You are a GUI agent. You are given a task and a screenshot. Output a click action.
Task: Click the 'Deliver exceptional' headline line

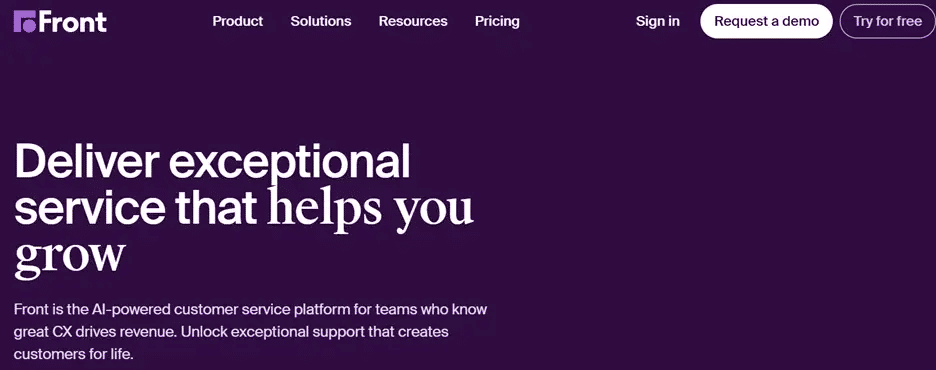213,162
